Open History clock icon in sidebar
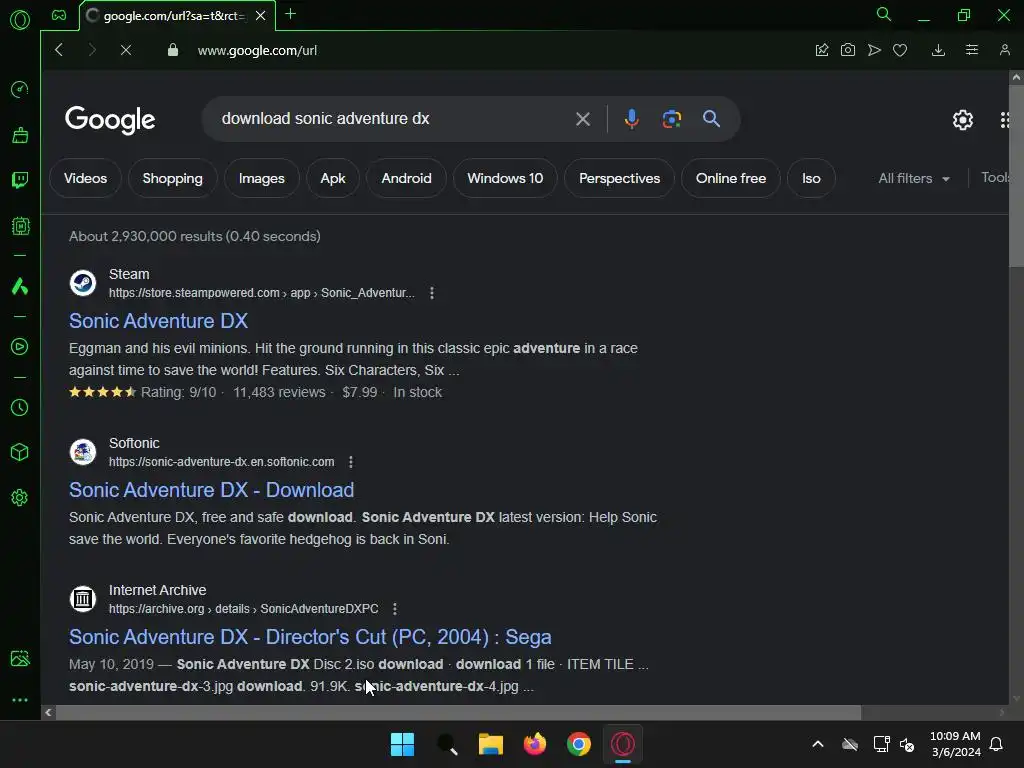This screenshot has height=768, width=1024. (x=20, y=408)
